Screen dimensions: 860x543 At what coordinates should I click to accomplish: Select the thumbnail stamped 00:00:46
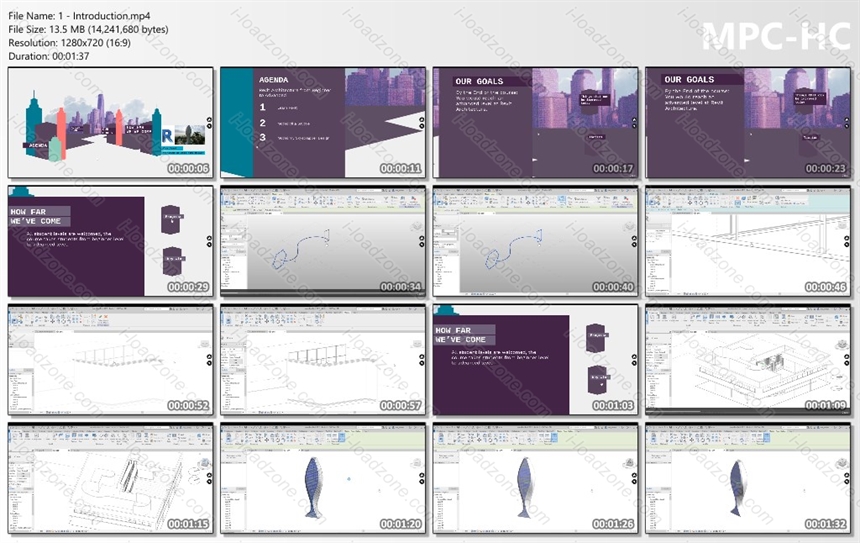[748, 241]
